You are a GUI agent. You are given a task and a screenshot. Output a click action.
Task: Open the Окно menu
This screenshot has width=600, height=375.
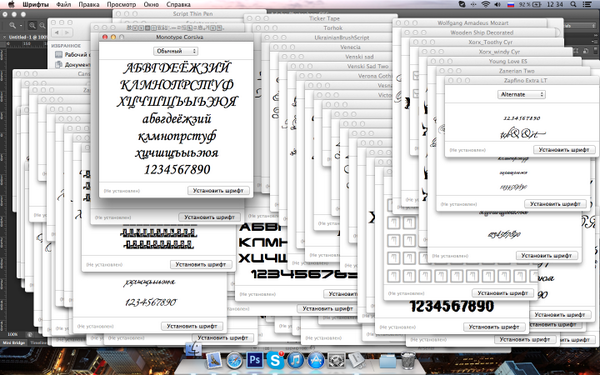pyautogui.click(x=151, y=5)
